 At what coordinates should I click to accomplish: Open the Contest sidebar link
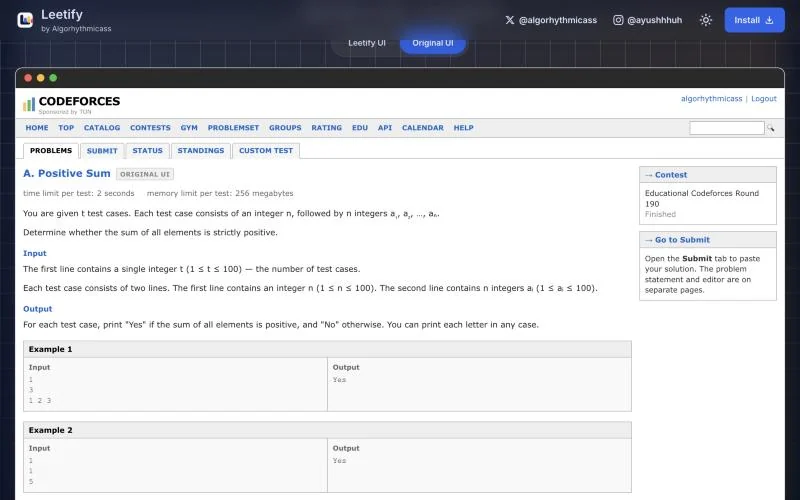click(666, 174)
